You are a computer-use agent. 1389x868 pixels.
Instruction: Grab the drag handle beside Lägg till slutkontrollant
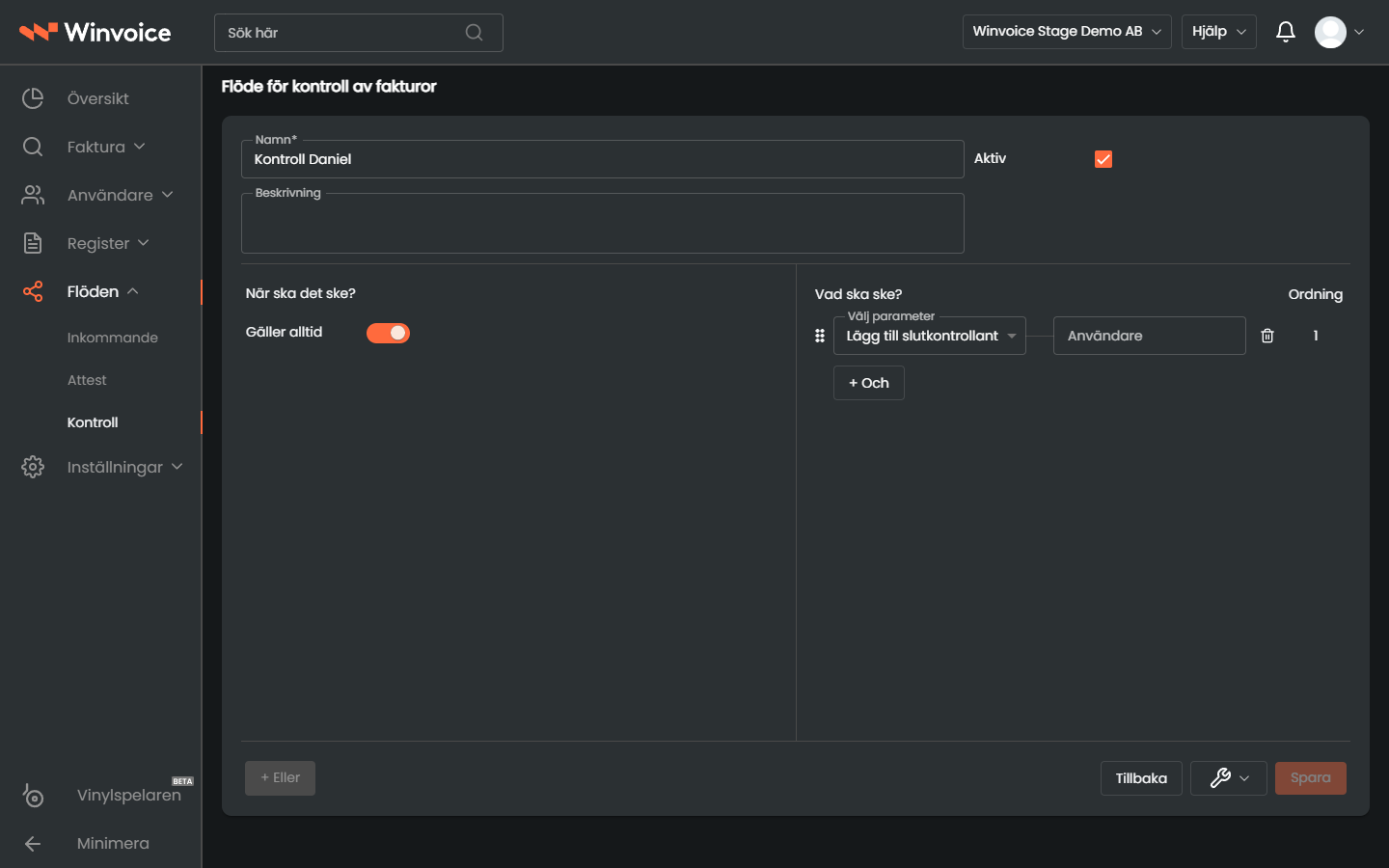coord(820,336)
